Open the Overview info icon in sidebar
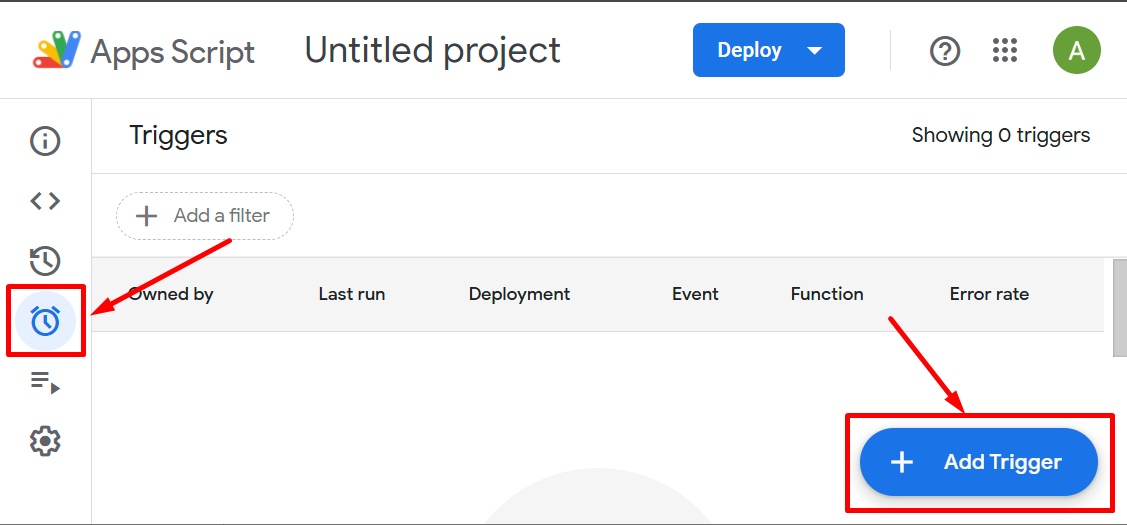This screenshot has height=525, width=1127. 45,141
